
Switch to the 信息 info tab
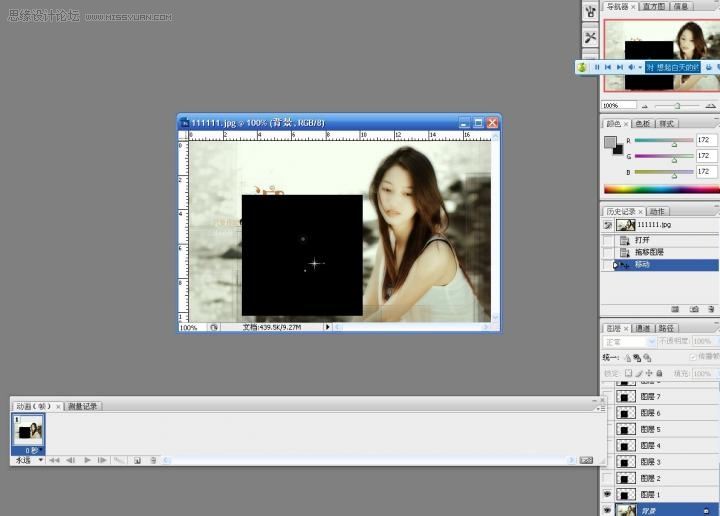tap(681, 6)
